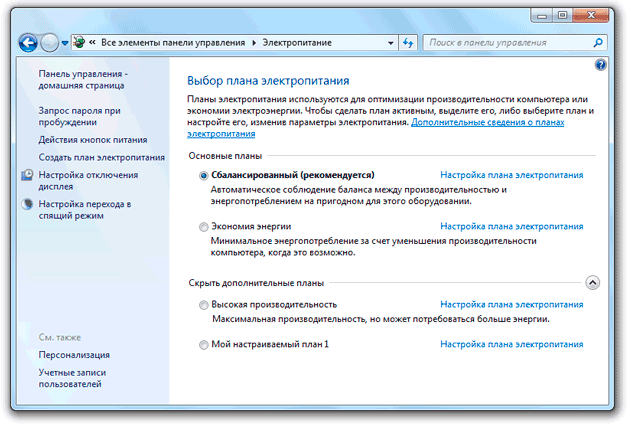Open the recent pages dropdown arrow

[64, 43]
